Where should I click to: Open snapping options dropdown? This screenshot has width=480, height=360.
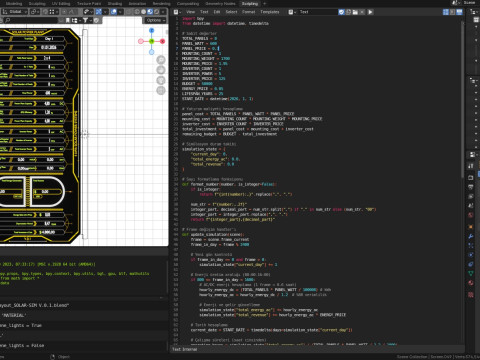[x=53, y=12]
